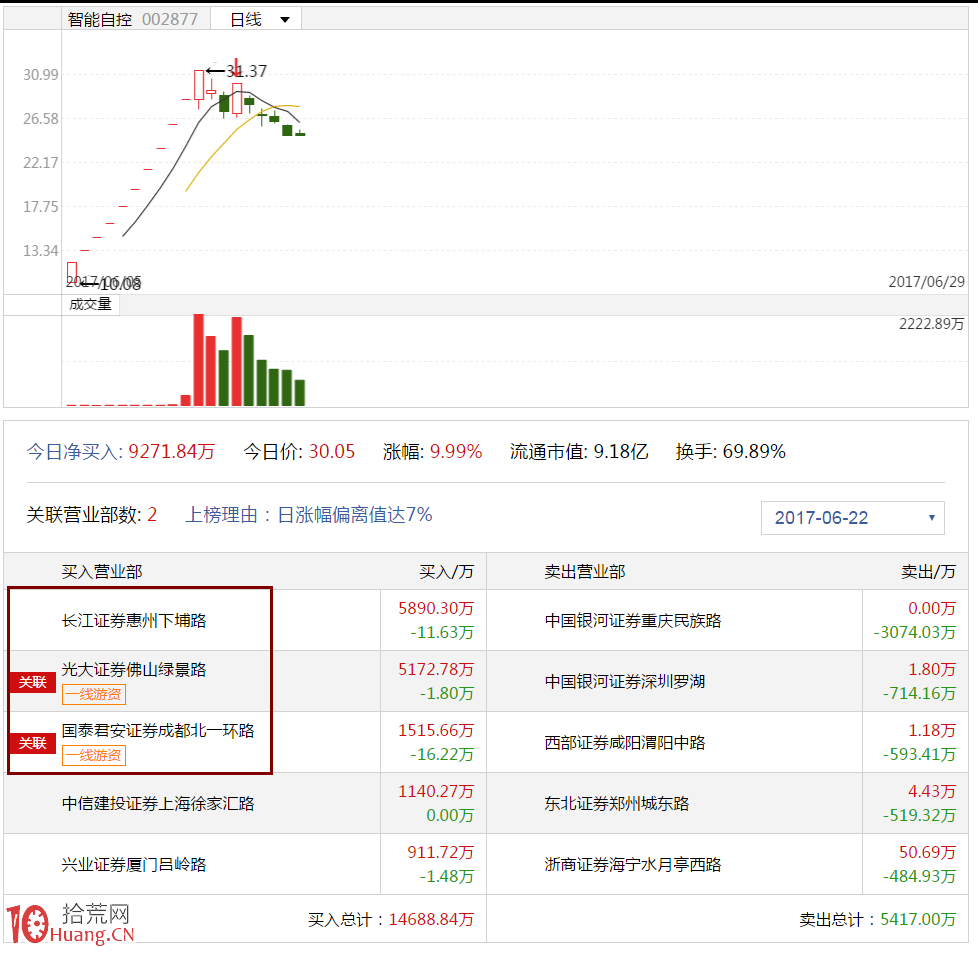Click 浙商证券海宁水月亭西路 seller entry
This screenshot has height=954, width=978.
632,865
